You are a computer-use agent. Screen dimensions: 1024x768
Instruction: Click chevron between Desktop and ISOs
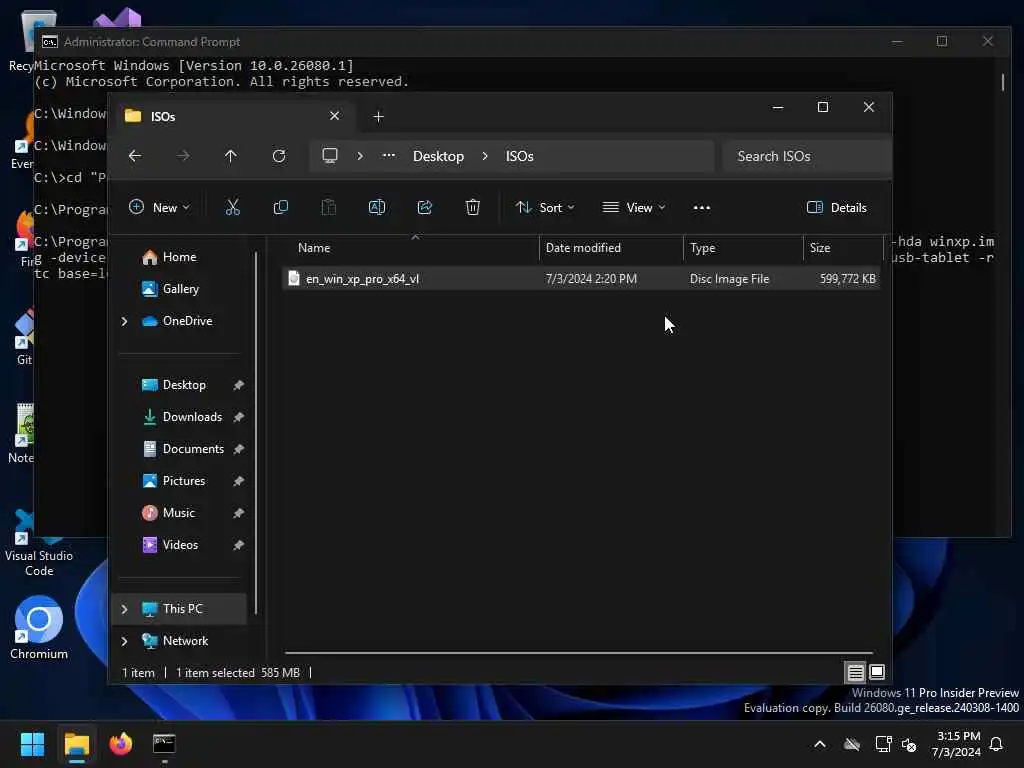point(485,156)
